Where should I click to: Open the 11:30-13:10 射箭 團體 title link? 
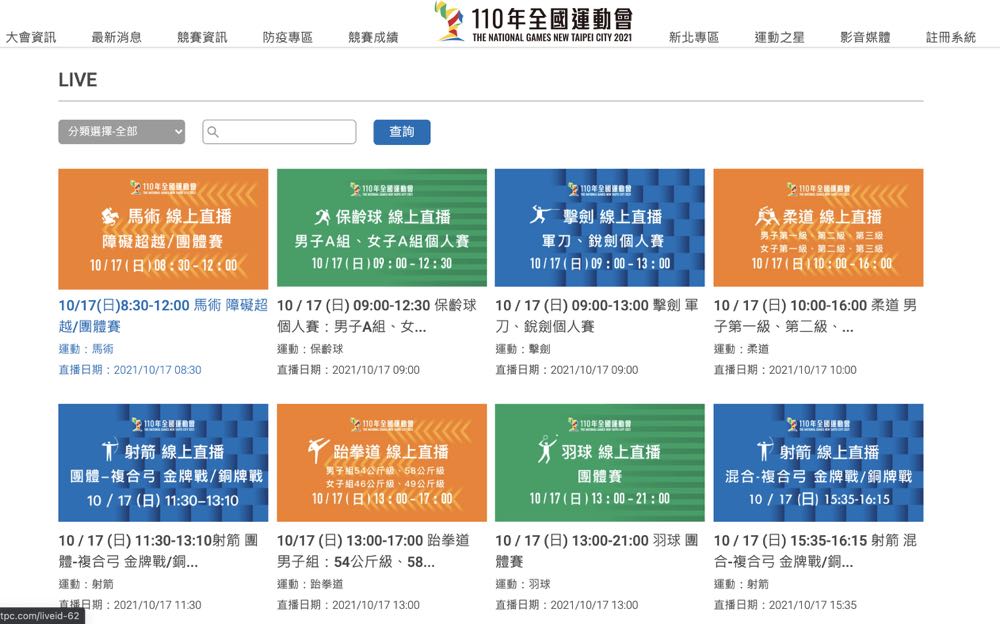coord(158,551)
